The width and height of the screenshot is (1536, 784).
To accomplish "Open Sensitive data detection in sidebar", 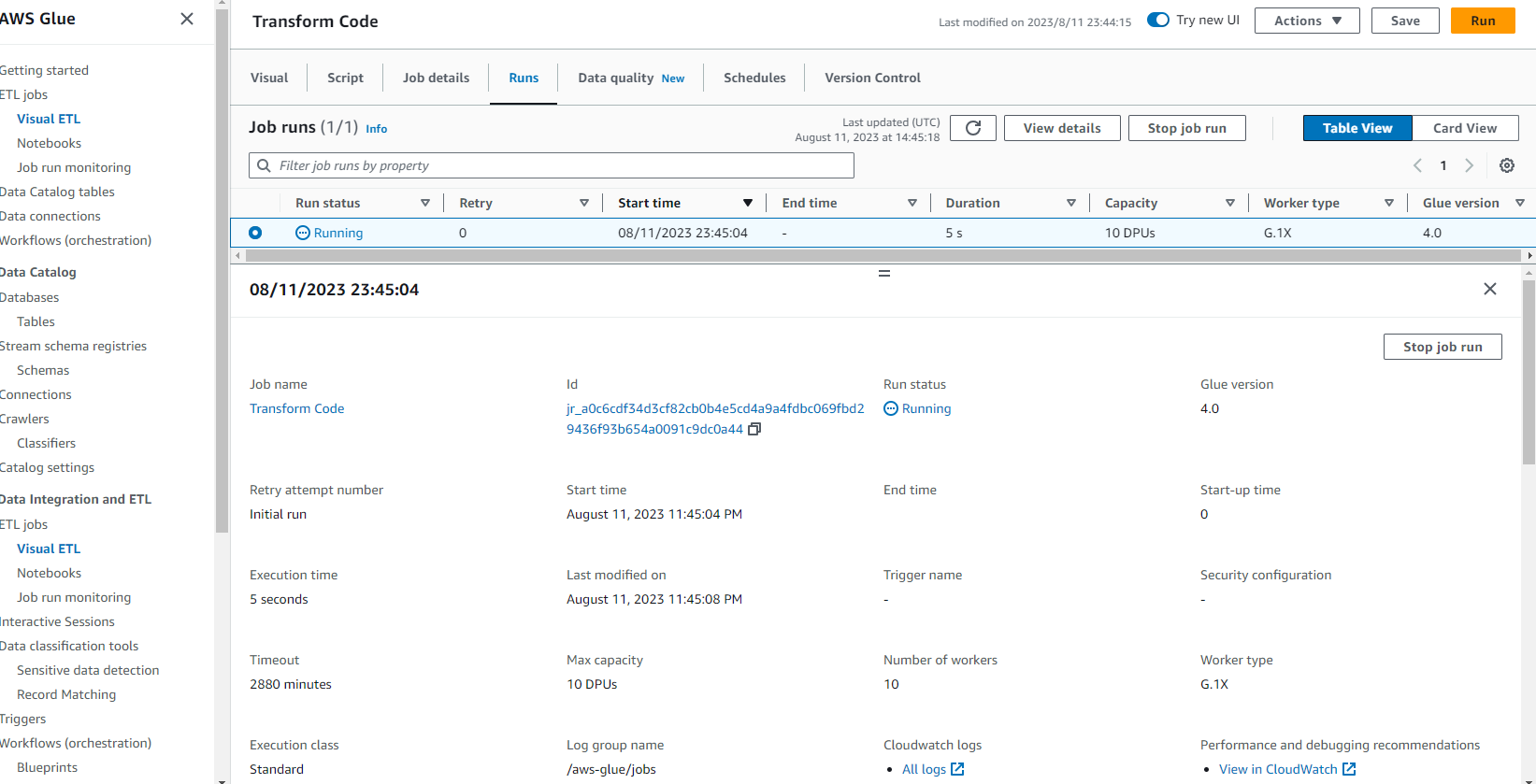I will pos(88,670).
